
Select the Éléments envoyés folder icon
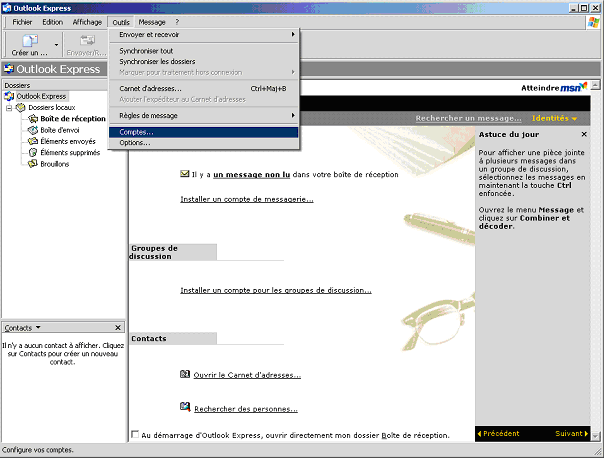pos(33,141)
